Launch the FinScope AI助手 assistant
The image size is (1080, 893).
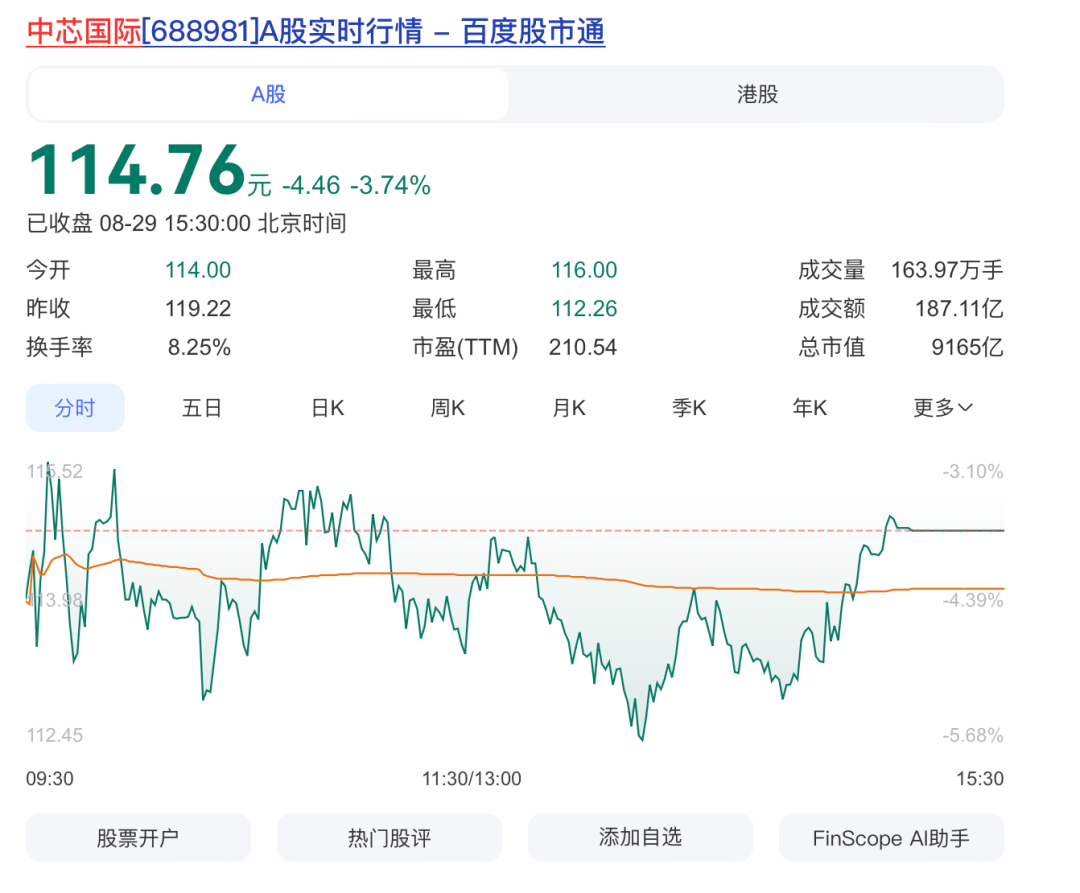click(891, 838)
